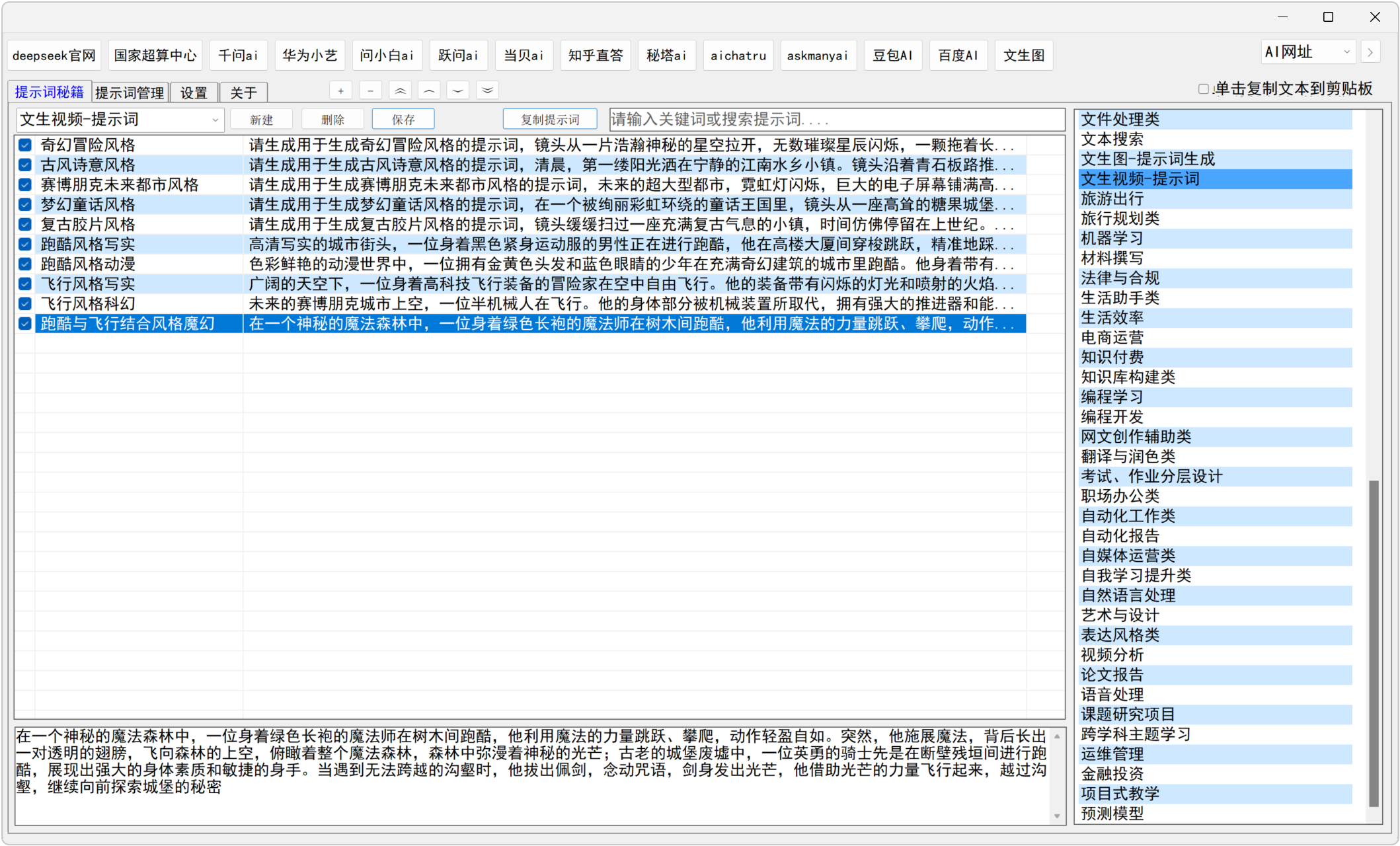This screenshot has width=1400, height=846.
Task: Open 国家超算中心 site button
Action: click(155, 56)
